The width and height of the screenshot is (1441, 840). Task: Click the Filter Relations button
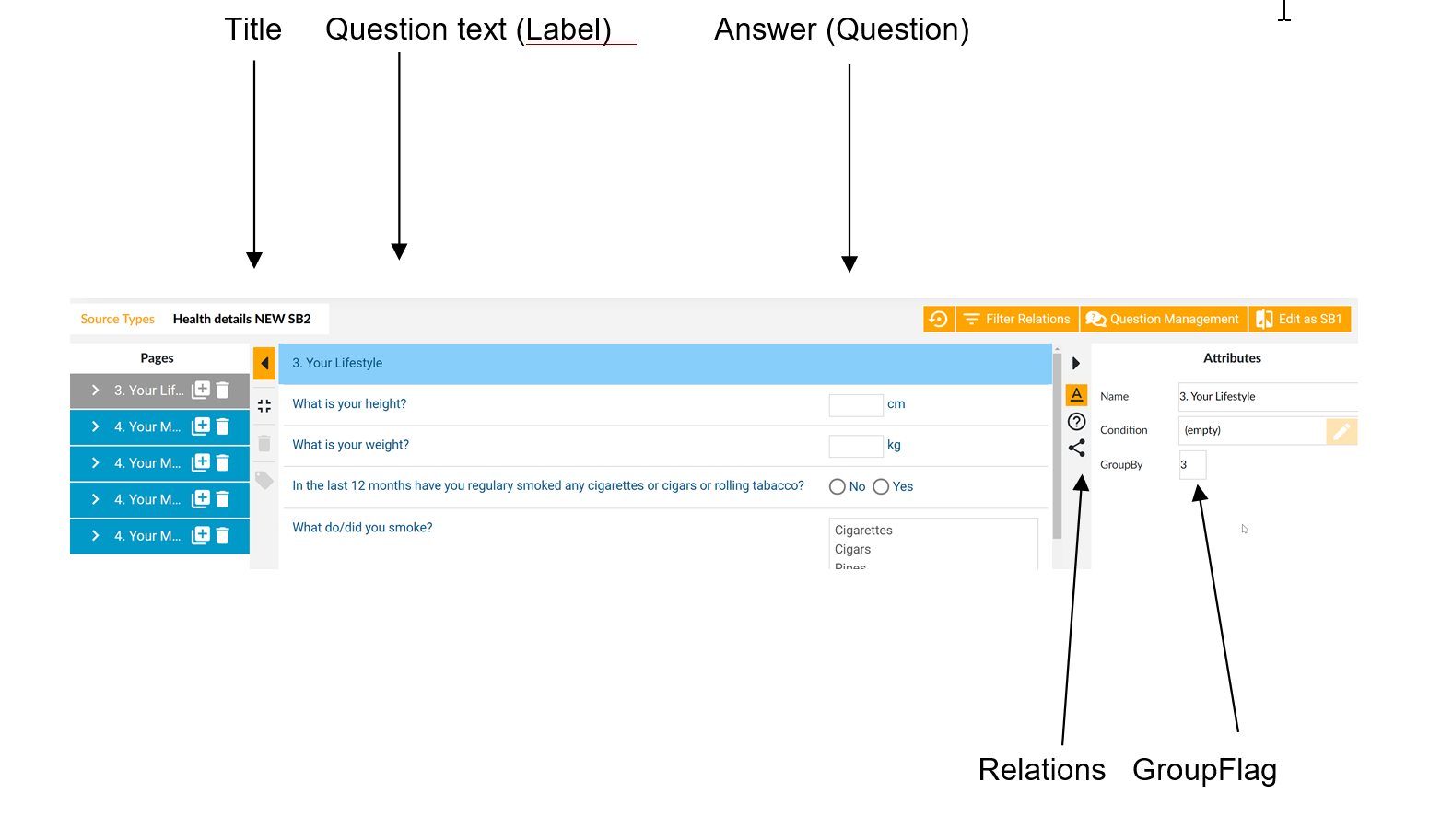[x=1017, y=319]
